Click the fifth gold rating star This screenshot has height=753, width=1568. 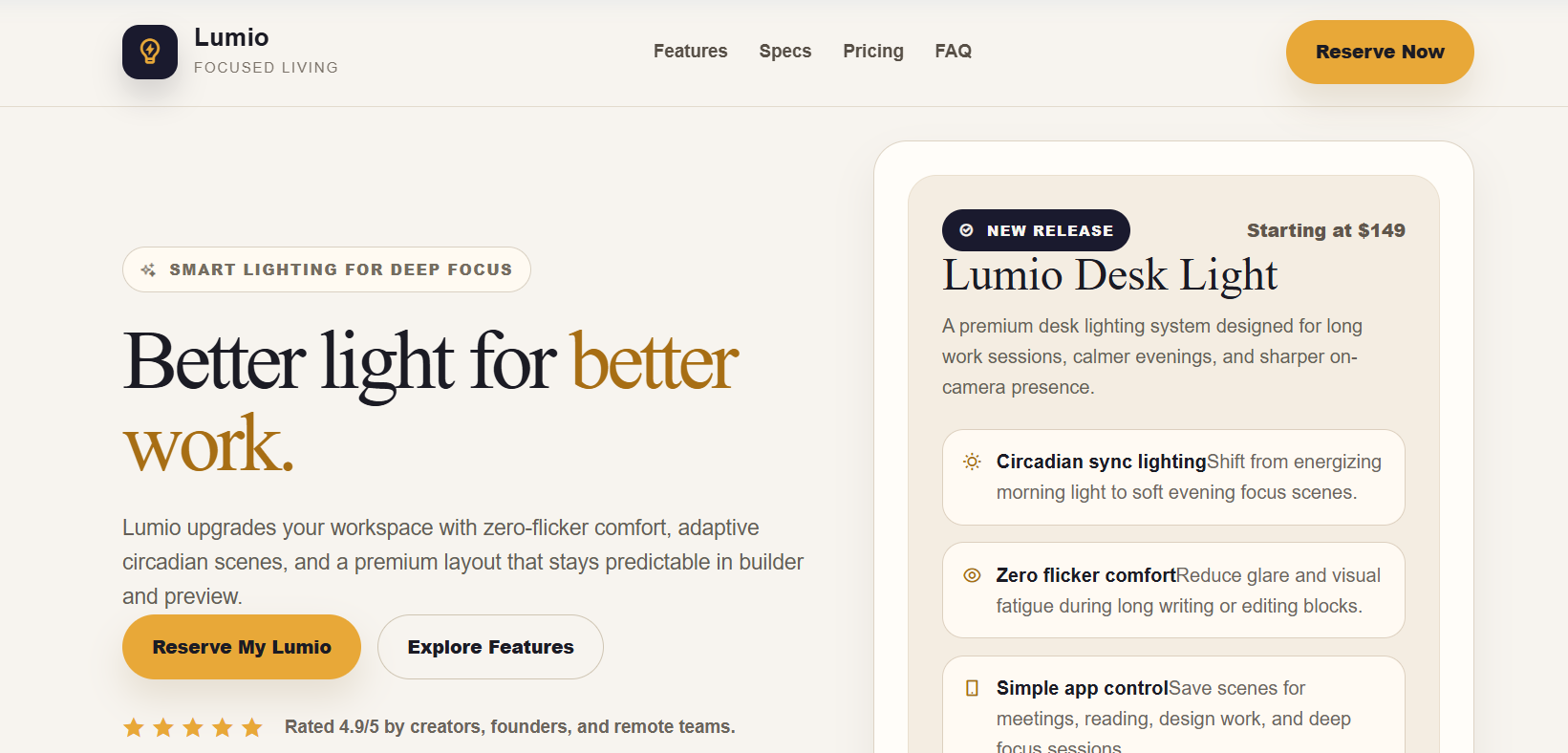252,728
